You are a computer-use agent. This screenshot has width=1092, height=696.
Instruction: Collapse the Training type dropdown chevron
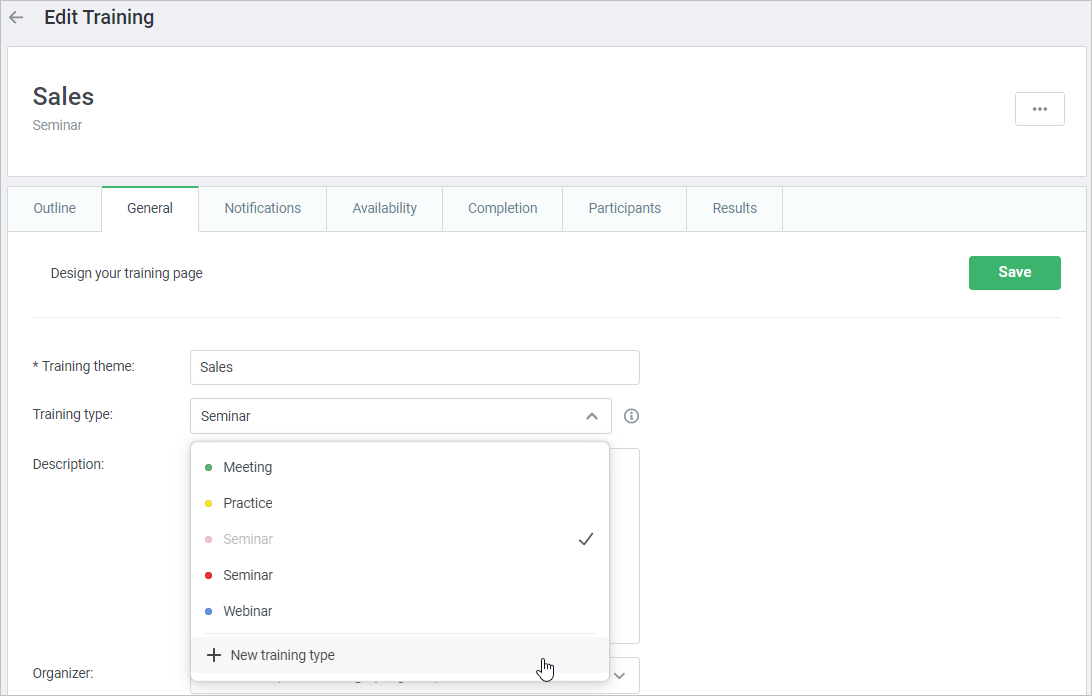(x=592, y=416)
